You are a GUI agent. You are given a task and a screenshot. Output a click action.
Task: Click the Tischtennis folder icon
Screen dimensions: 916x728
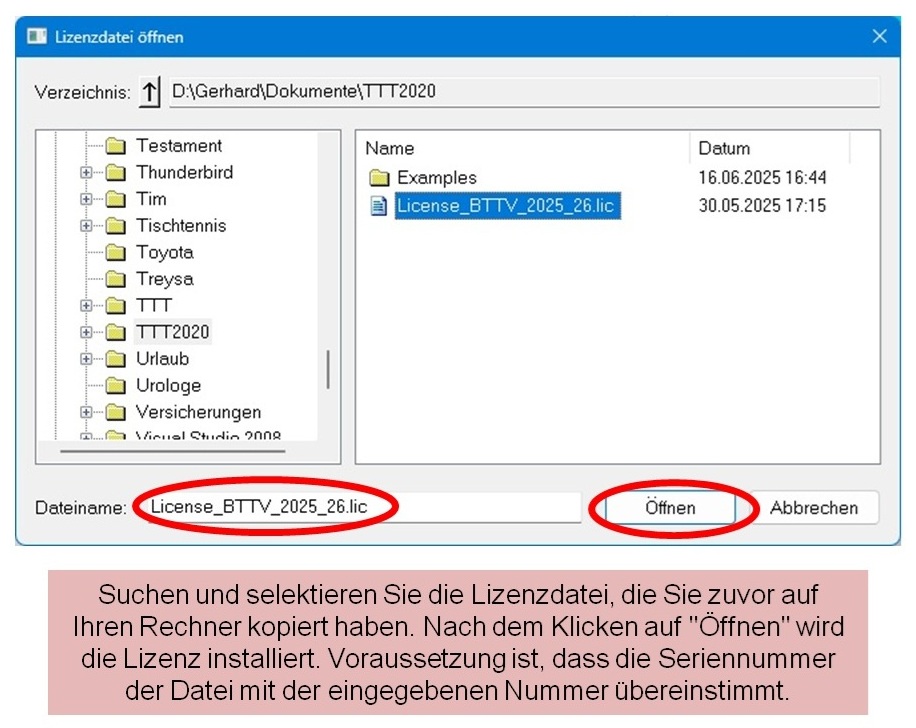[x=115, y=226]
